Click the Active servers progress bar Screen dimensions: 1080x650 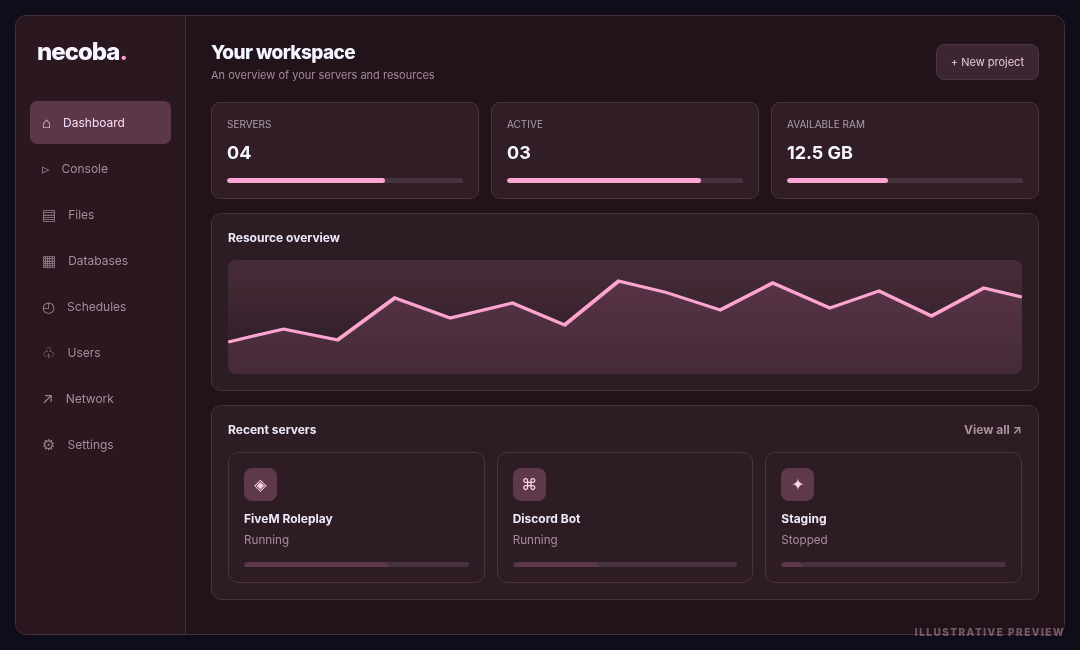pyautogui.click(x=625, y=180)
